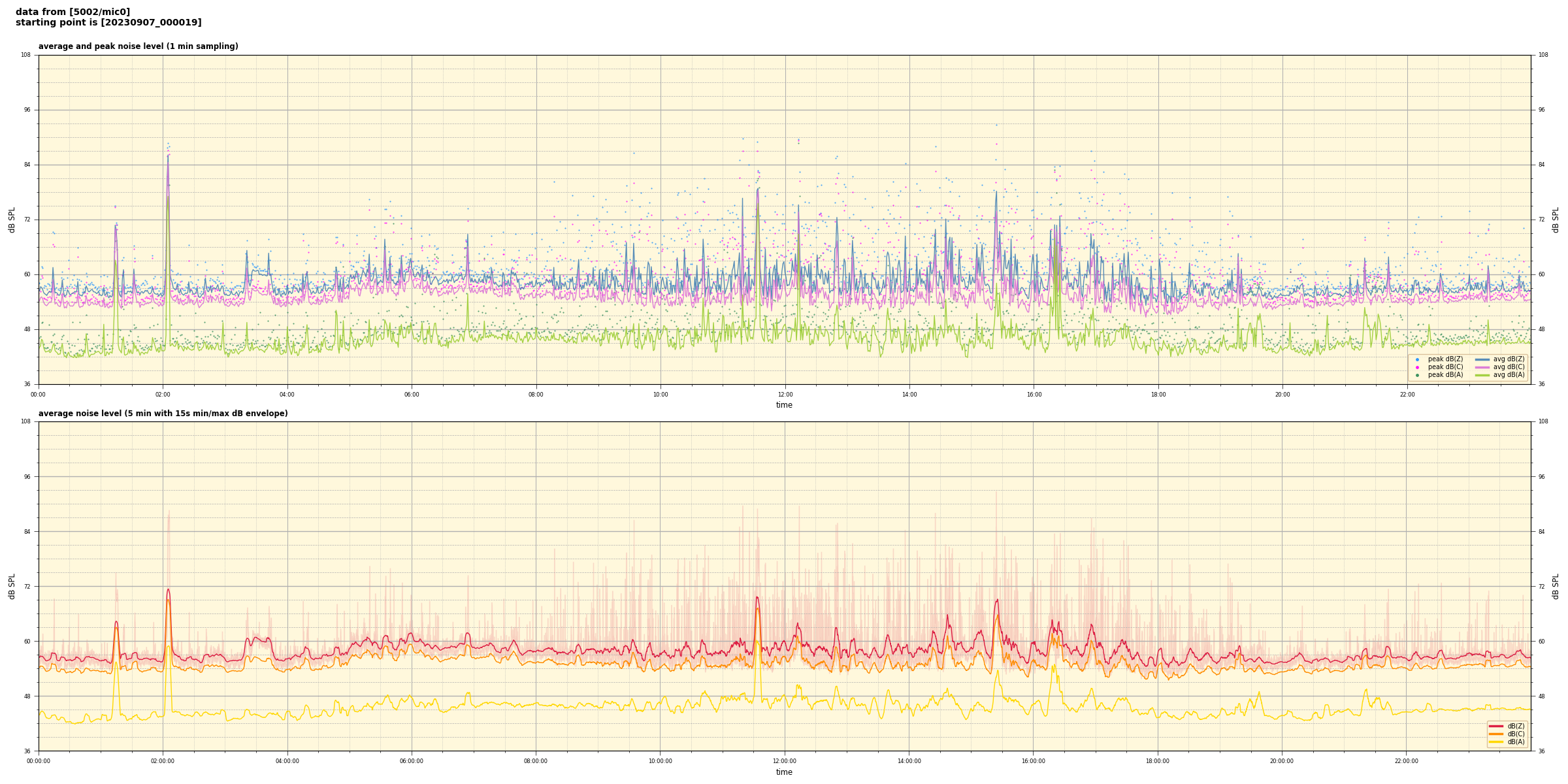Click the green peak dB(A) legend marker
This screenshot has width=1568, height=784.
1417,375
